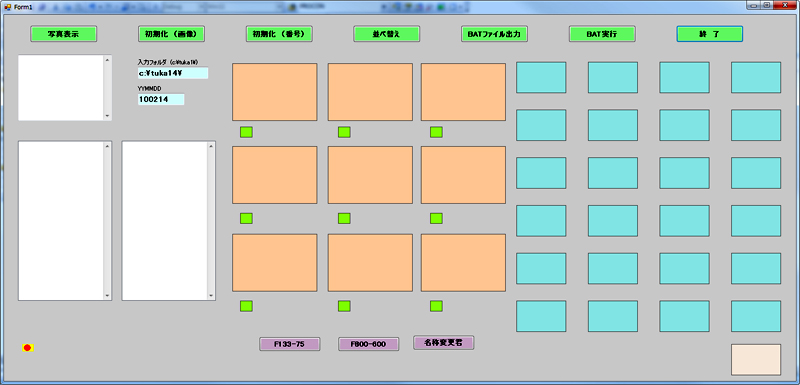Click green square under third-row third orange panel

pos(436,306)
